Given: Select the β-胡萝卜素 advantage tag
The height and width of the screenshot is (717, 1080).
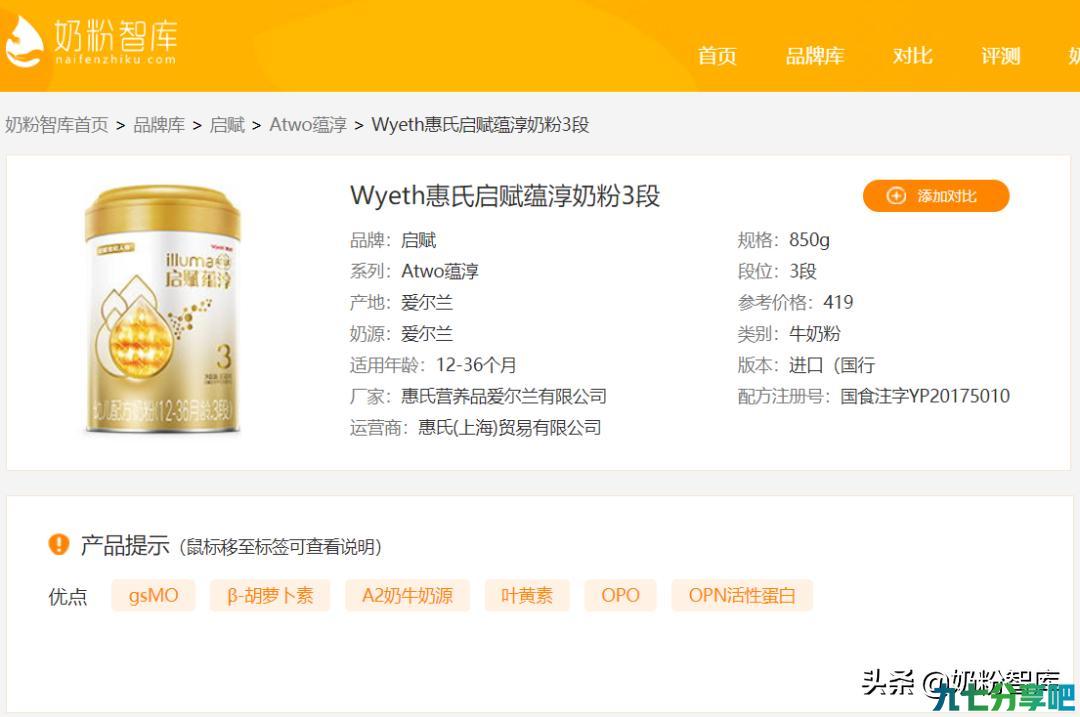Looking at the screenshot, I should [x=270, y=595].
